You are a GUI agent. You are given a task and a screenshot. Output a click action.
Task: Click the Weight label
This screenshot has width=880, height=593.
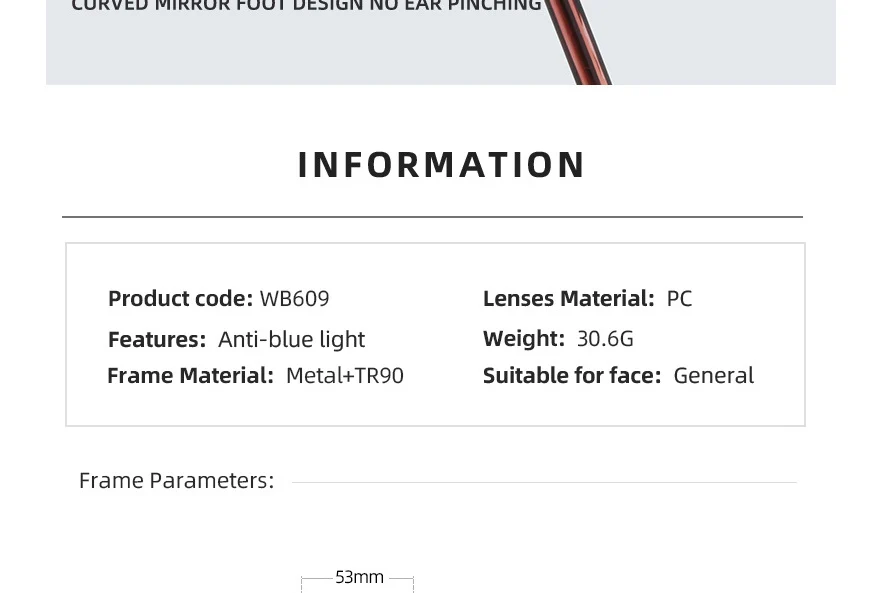524,339
